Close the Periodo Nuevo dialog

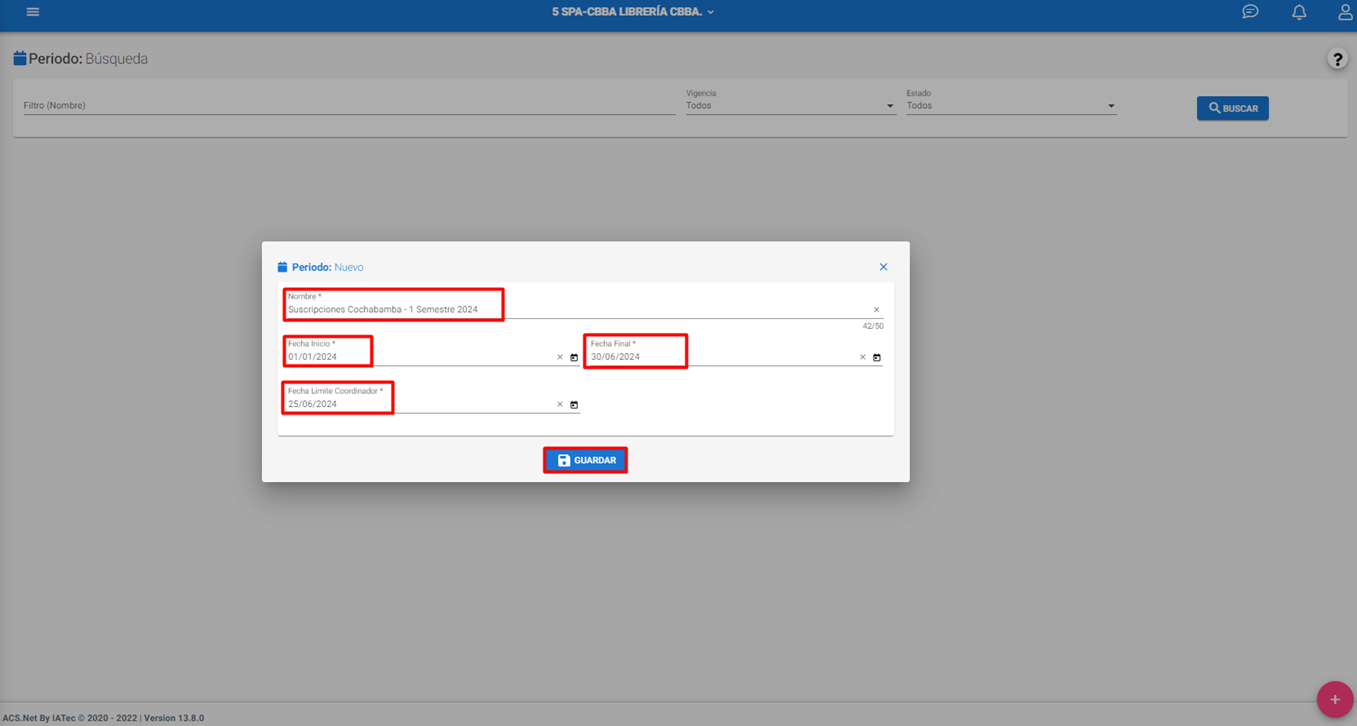pos(883,267)
